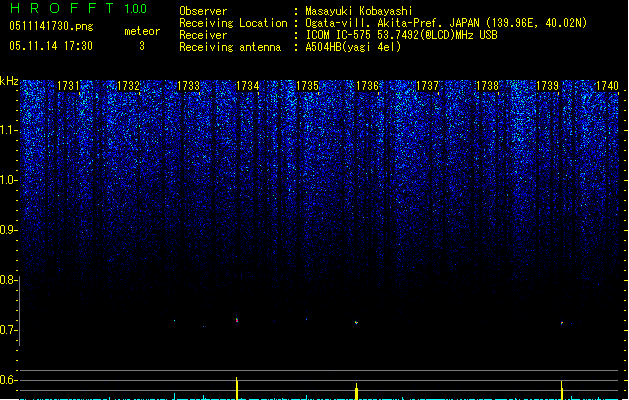Viewport: 629px width, 400px height.
Task: Click the 1731 time marker
Action: (68, 86)
